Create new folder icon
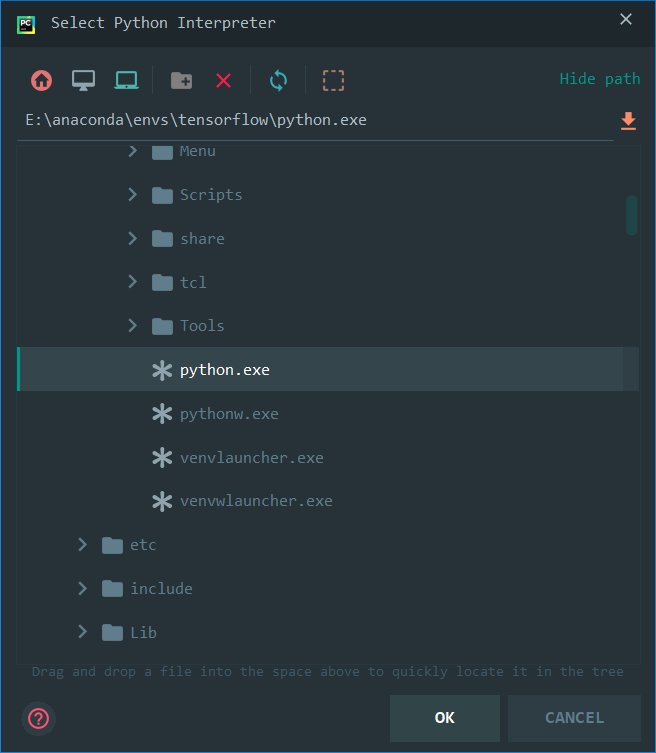The width and height of the screenshot is (656, 753). point(182,80)
